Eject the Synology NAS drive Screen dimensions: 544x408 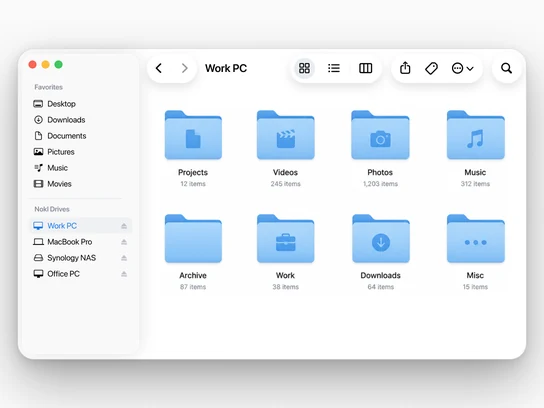[x=124, y=258]
